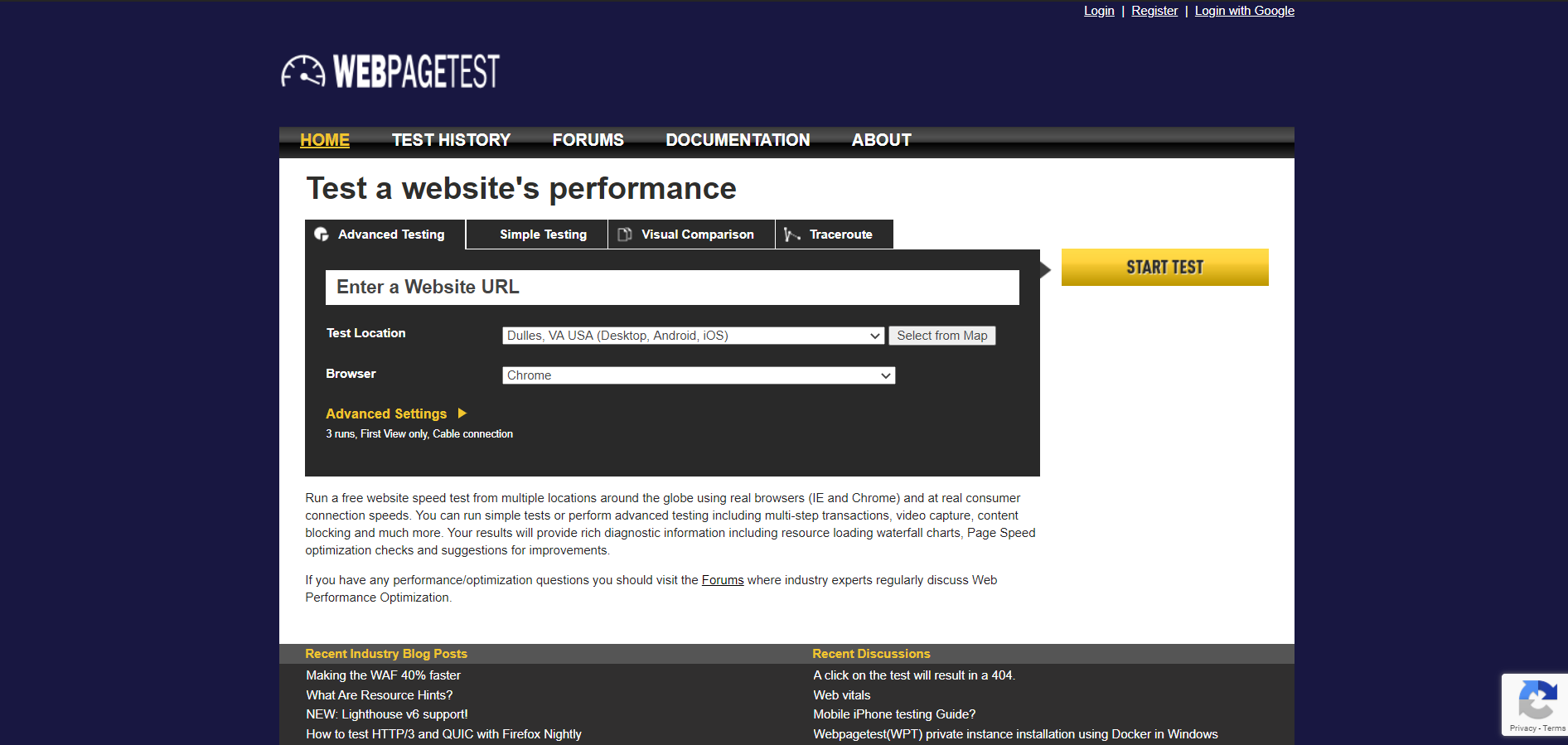Screen dimensions: 1568x745
Task: Click the Recent Discussions heading
Action: [871, 654]
